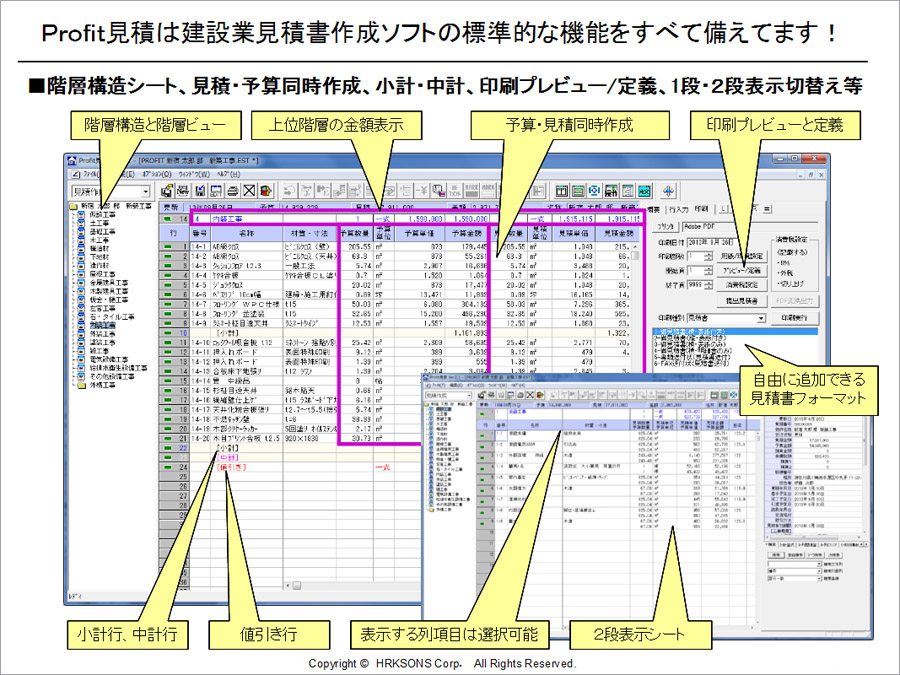Select 土工事 in the tree
This screenshot has width=900, height=675.
[99, 223]
